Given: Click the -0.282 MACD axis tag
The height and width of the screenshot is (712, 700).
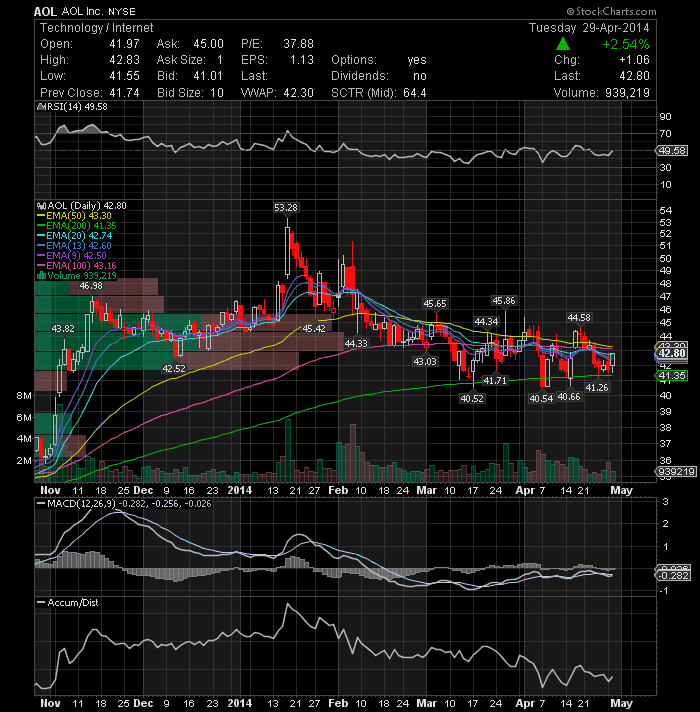Looking at the screenshot, I should coord(674,575).
